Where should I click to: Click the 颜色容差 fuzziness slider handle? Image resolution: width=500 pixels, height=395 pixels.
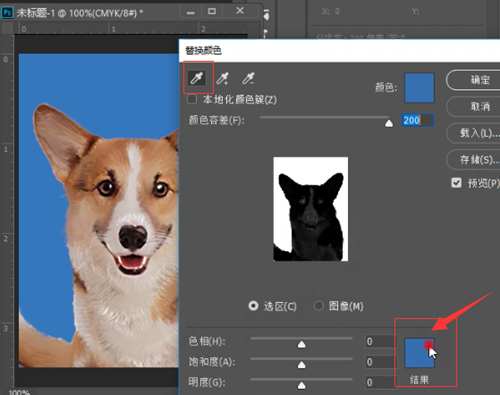pos(389,124)
